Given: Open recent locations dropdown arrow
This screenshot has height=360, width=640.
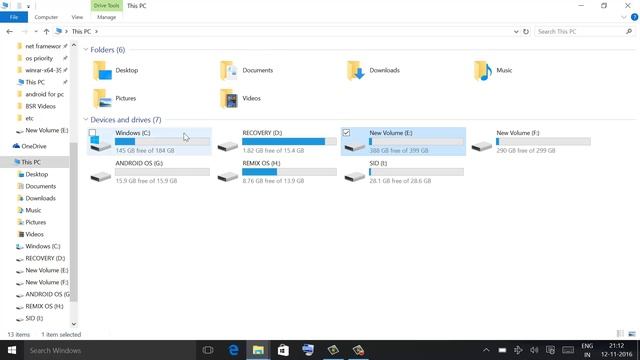Looking at the screenshot, I should [36, 31].
